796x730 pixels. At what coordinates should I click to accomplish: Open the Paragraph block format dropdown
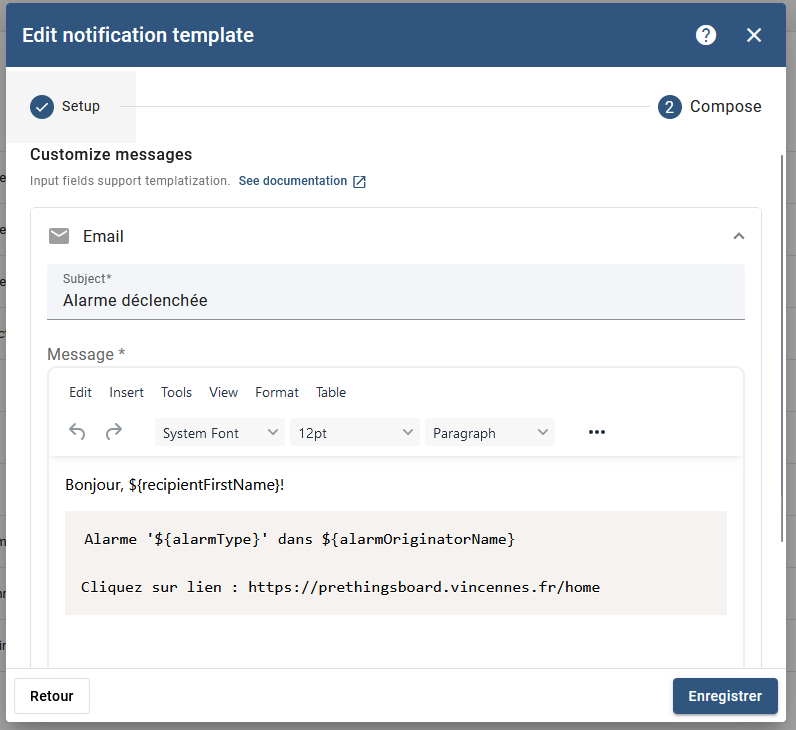pos(490,433)
